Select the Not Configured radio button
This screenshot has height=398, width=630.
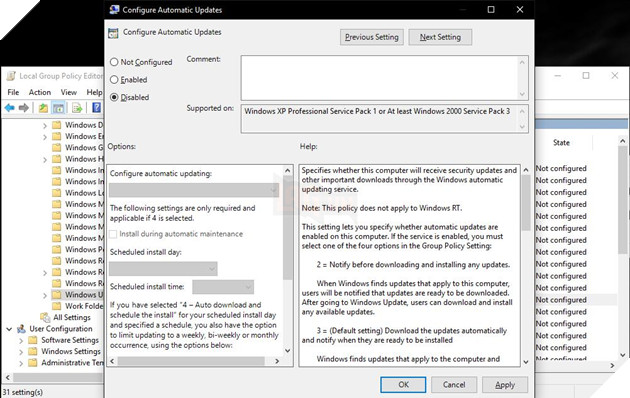tap(114, 62)
